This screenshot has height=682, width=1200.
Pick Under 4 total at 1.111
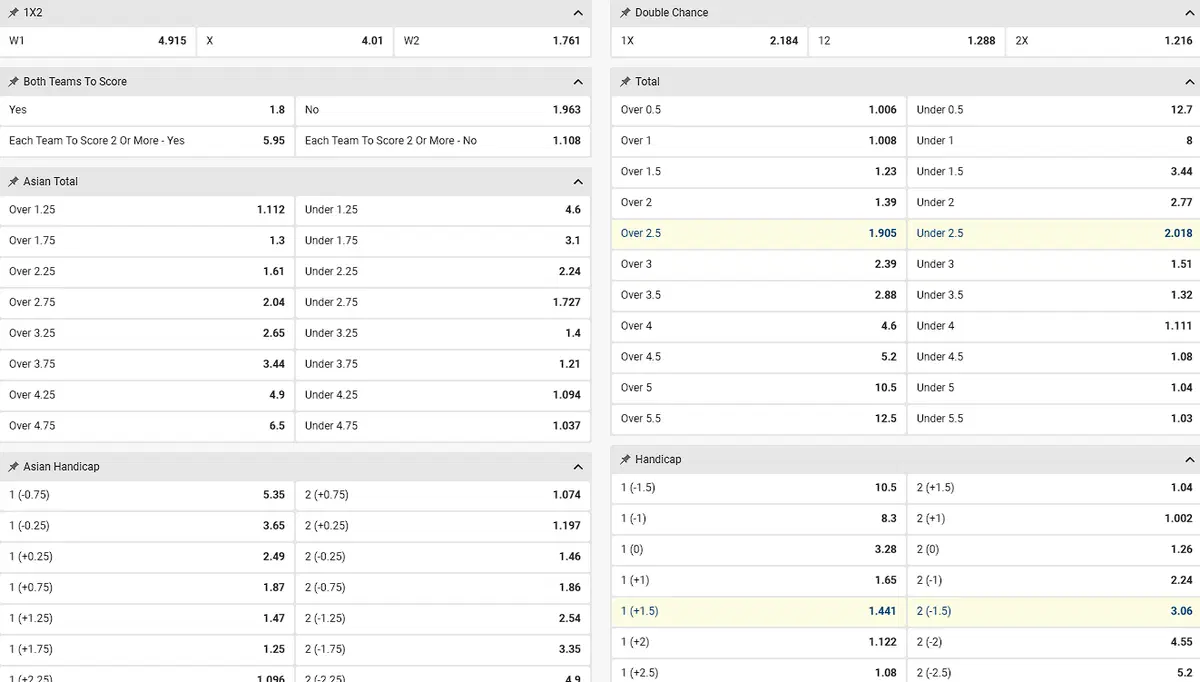tap(1054, 326)
